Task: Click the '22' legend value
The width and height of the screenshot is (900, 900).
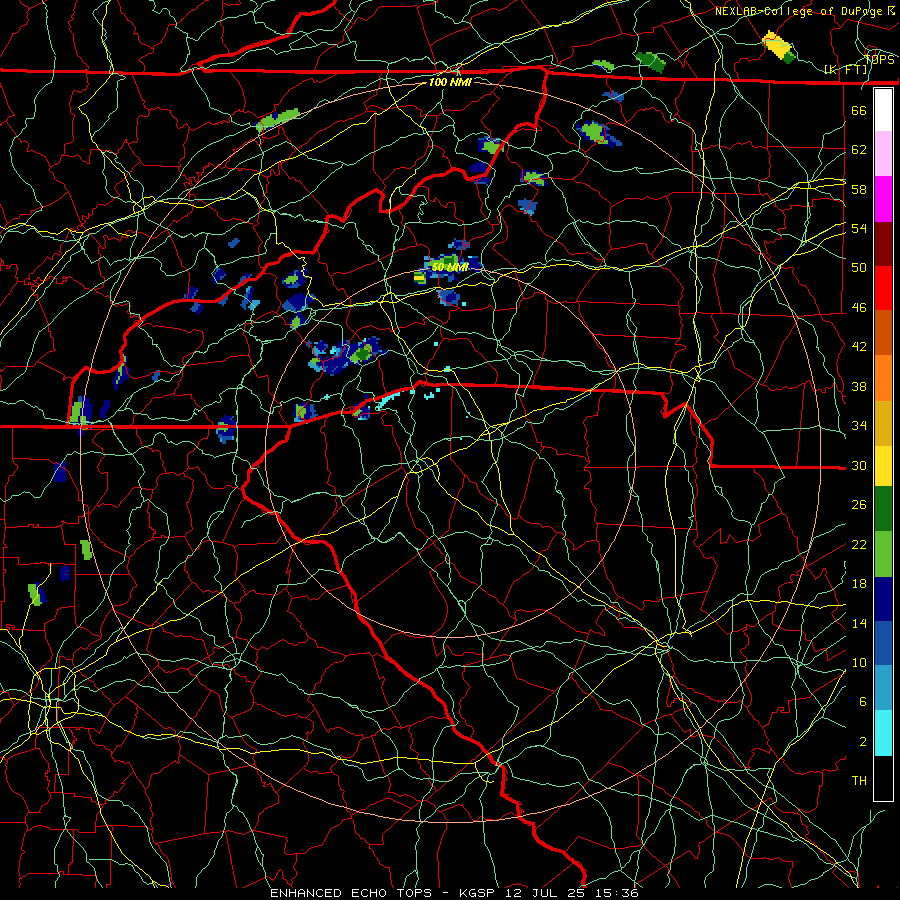Action: [x=859, y=545]
